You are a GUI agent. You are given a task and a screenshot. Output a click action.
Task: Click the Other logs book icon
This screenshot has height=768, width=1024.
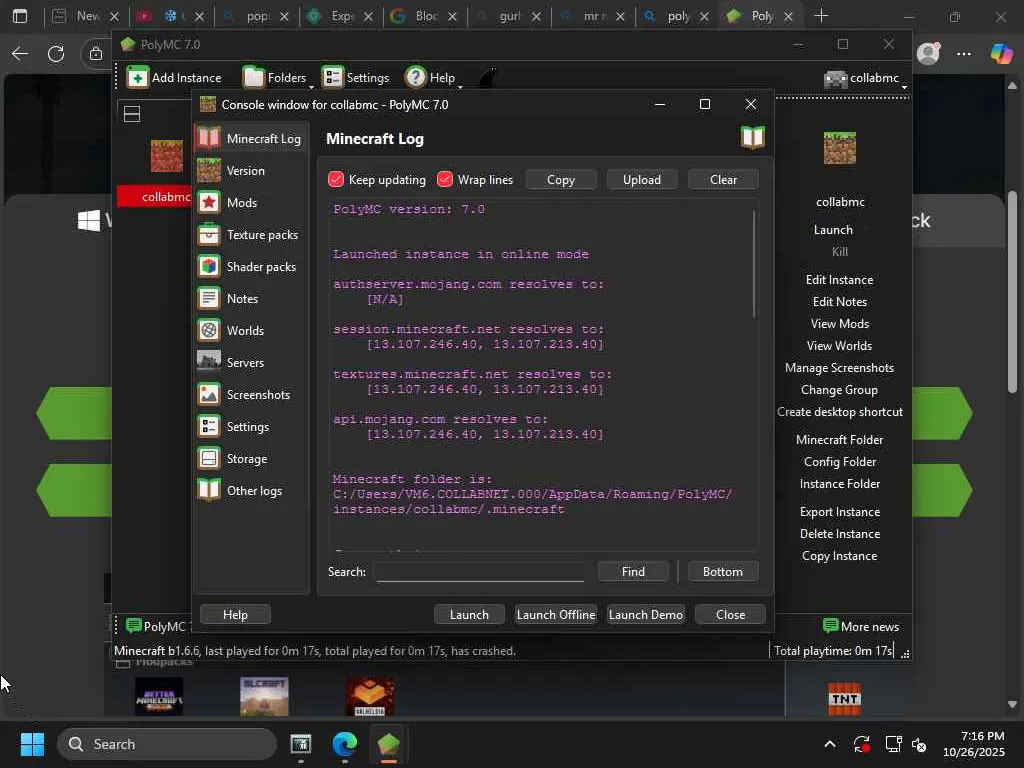(x=209, y=490)
